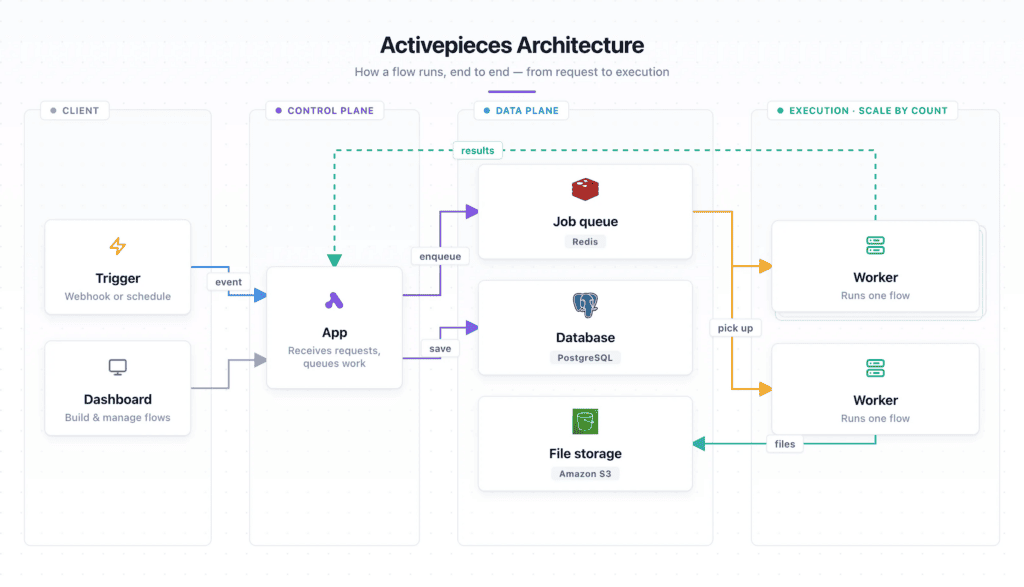Image resolution: width=1024 pixels, height=587 pixels.
Task: Select the CONTROL PLANE lane label
Action: 325,110
